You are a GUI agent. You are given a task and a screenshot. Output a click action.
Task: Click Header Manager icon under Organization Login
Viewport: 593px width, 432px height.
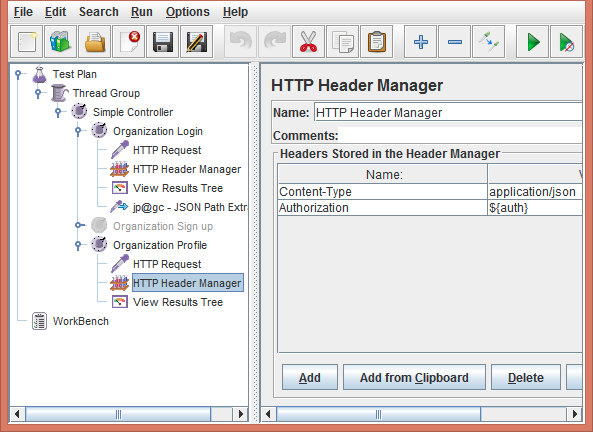pyautogui.click(x=120, y=169)
